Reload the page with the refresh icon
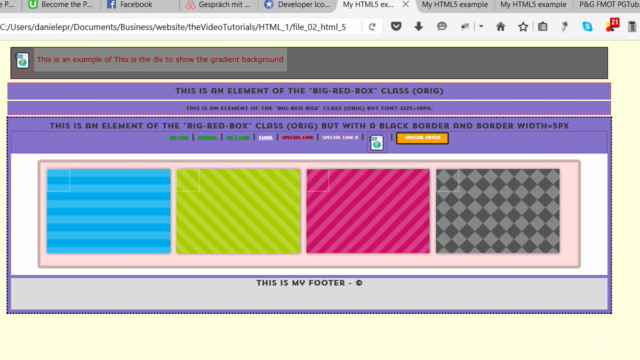Image resolution: width=640 pixels, height=360 pixels. (x=372, y=27)
